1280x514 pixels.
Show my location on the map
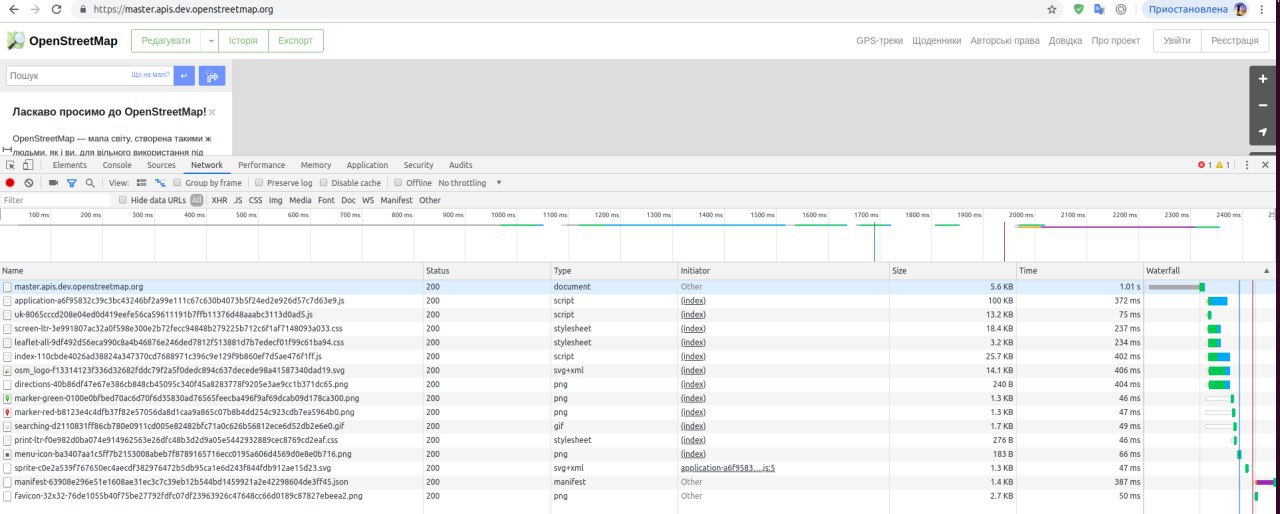[1263, 132]
